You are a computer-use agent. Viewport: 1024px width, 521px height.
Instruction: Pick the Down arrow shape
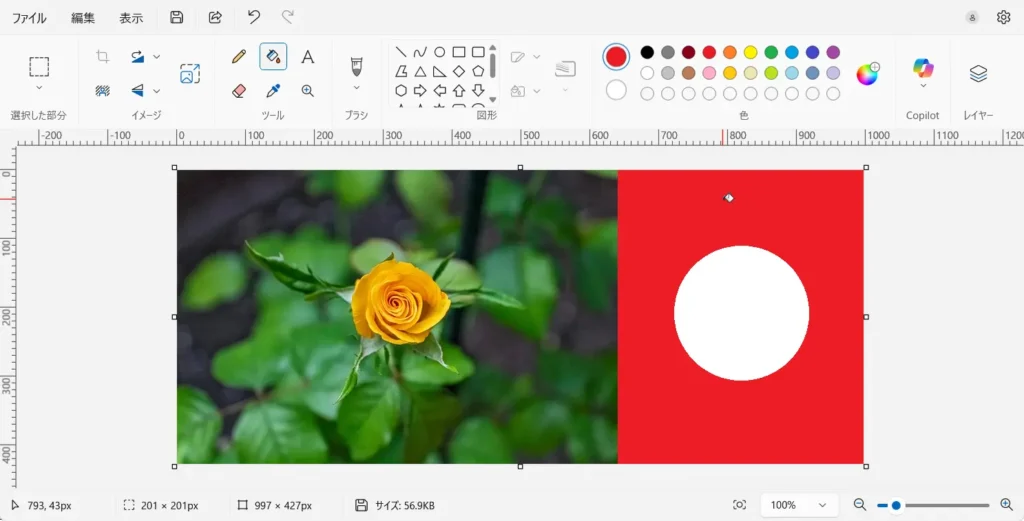point(478,90)
